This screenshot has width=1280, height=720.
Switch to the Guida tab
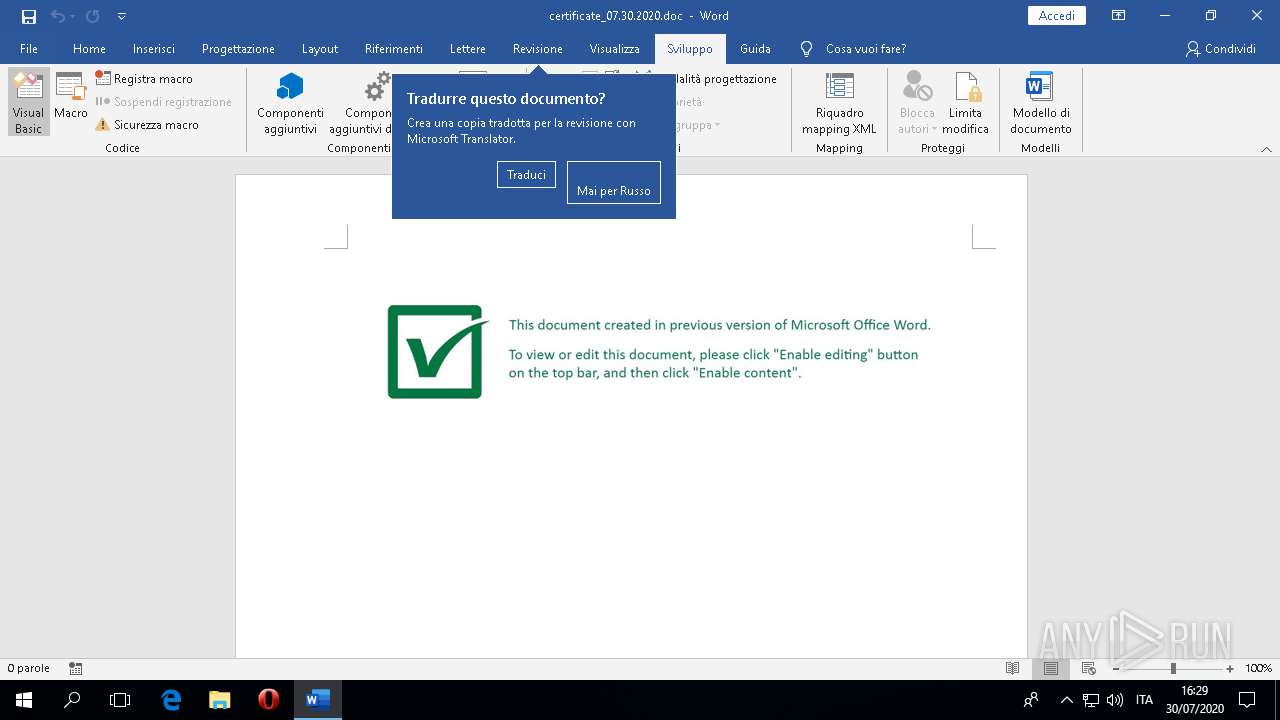[755, 49]
